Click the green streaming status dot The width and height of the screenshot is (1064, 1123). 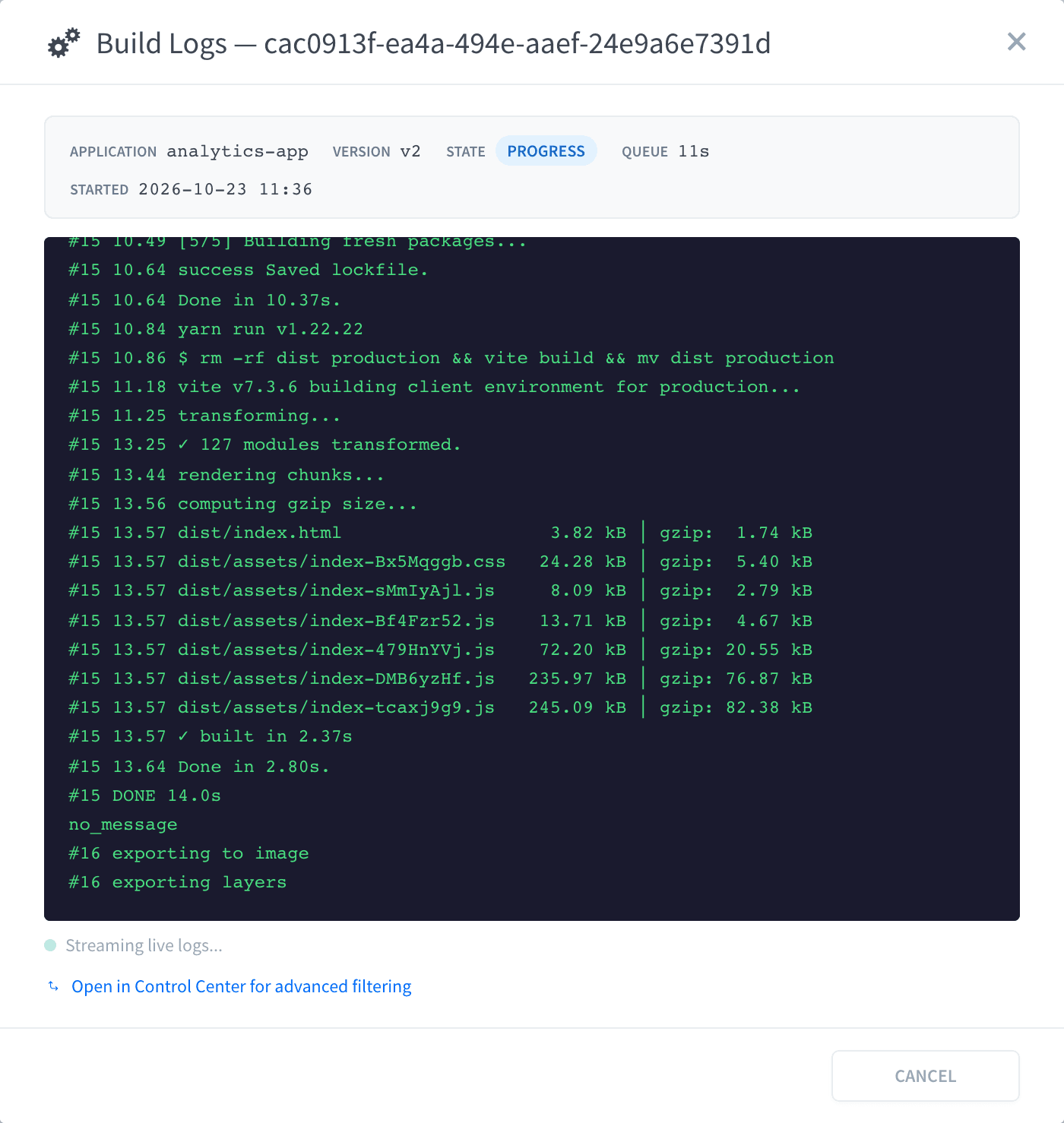(x=50, y=945)
